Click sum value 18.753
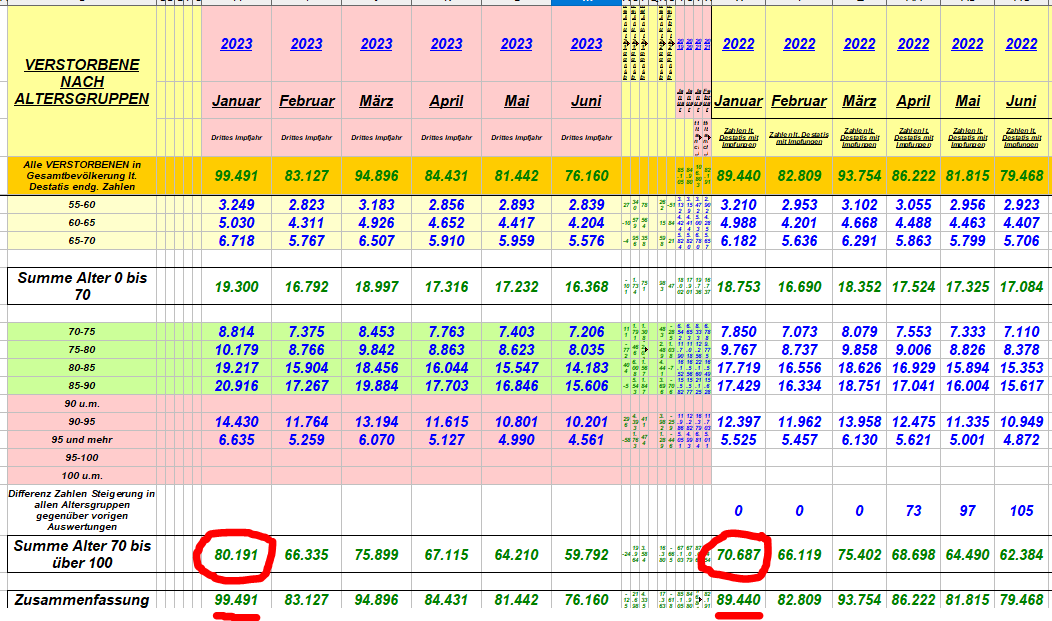 pos(738,287)
